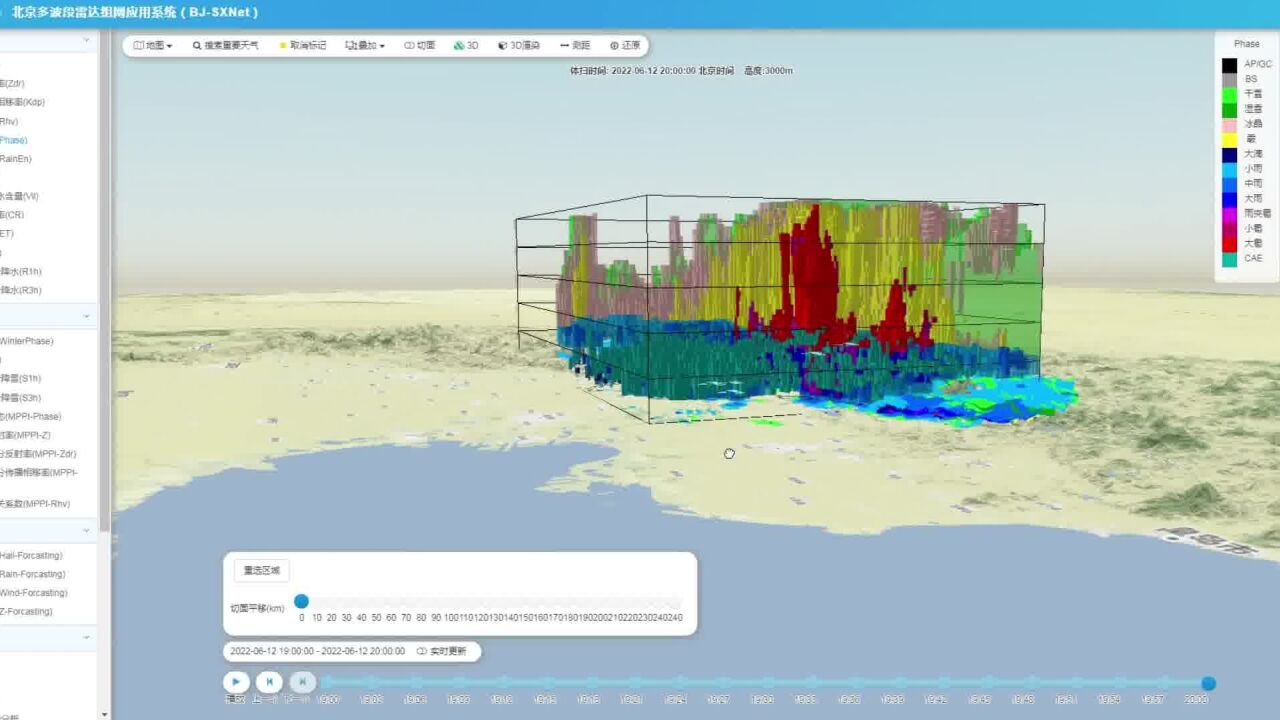Screen dimensions: 1280x720
Task: Select the S3h snowfall product
Action: (x=21, y=398)
